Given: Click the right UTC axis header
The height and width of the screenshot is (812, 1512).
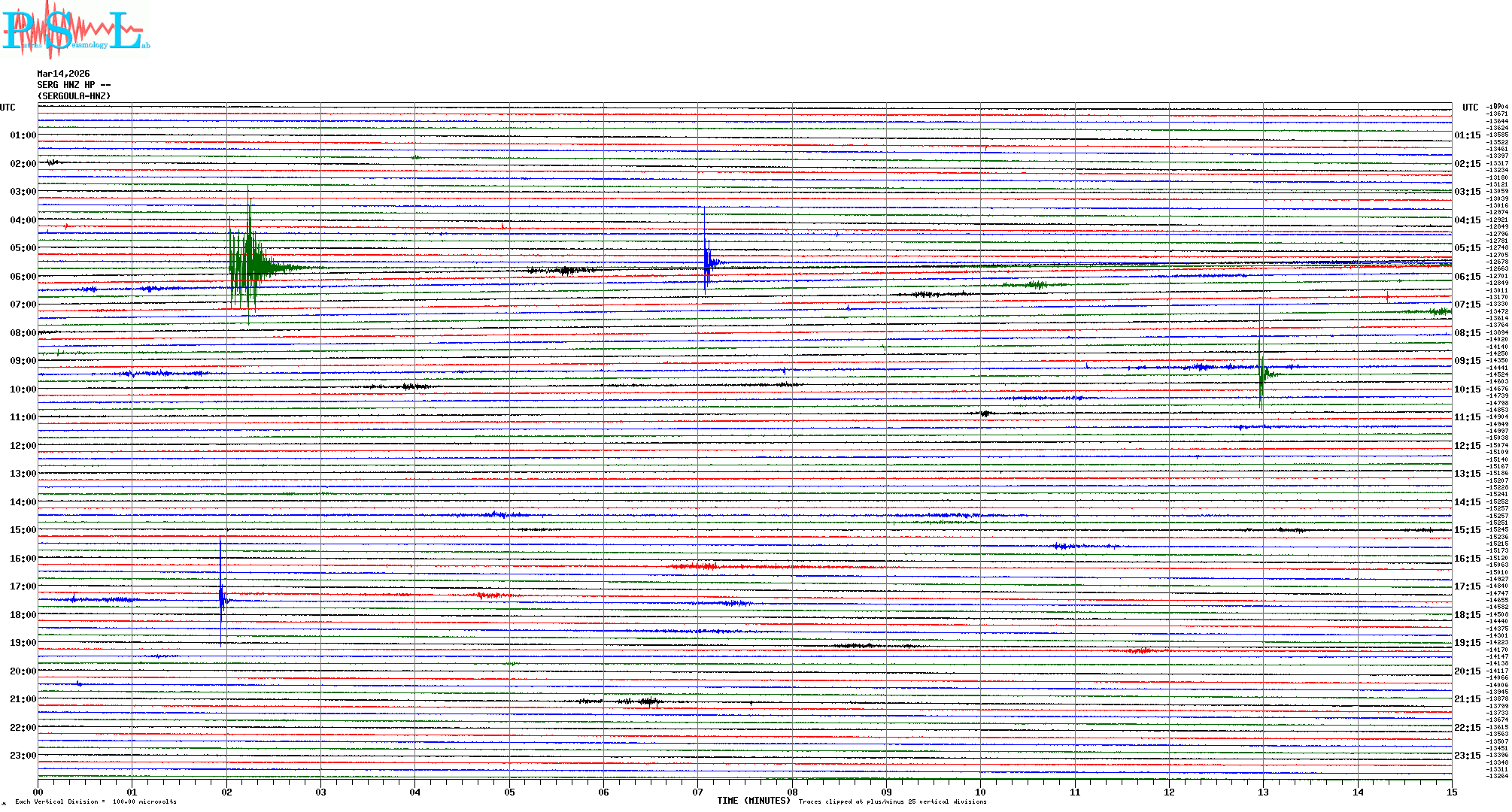Looking at the screenshot, I should (1470, 108).
